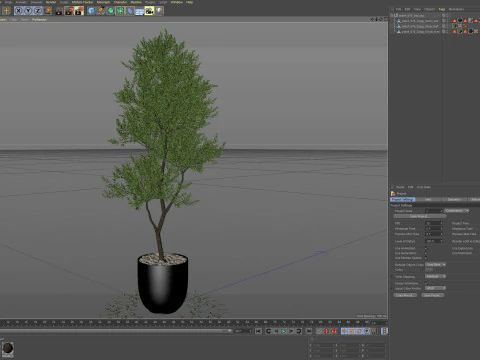Open the View Clipping dropdown

tap(435, 276)
